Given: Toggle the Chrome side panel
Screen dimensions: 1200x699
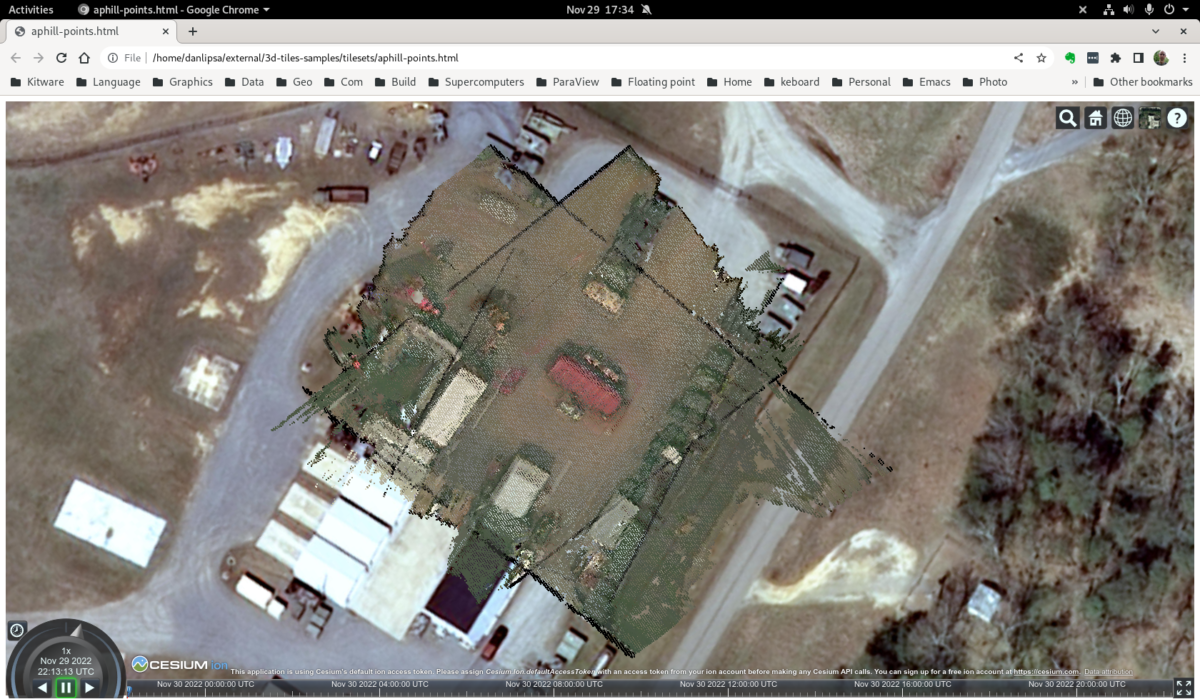Looking at the screenshot, I should (x=1138, y=58).
